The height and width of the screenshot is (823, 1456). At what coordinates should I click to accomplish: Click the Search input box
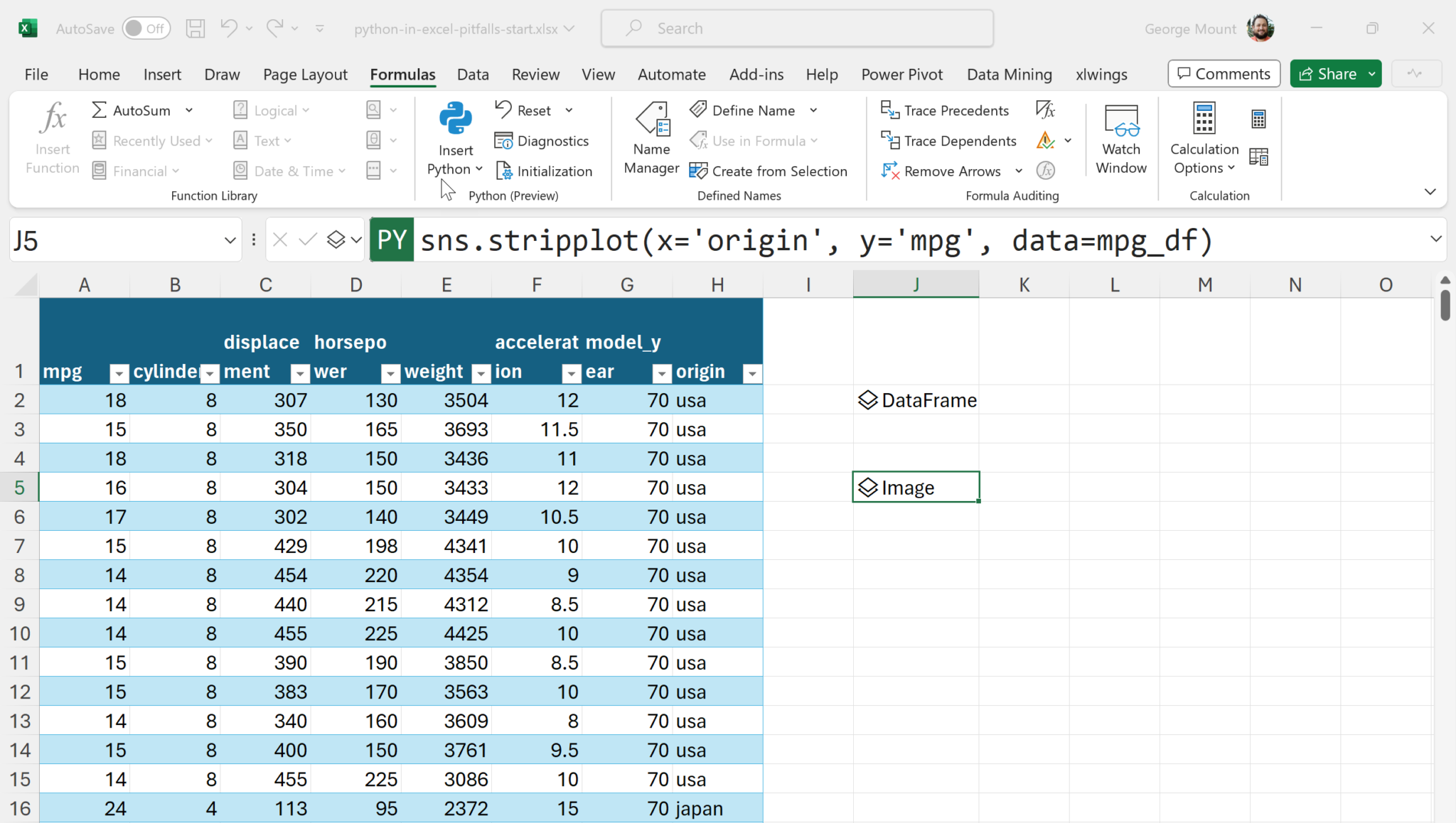(x=797, y=28)
